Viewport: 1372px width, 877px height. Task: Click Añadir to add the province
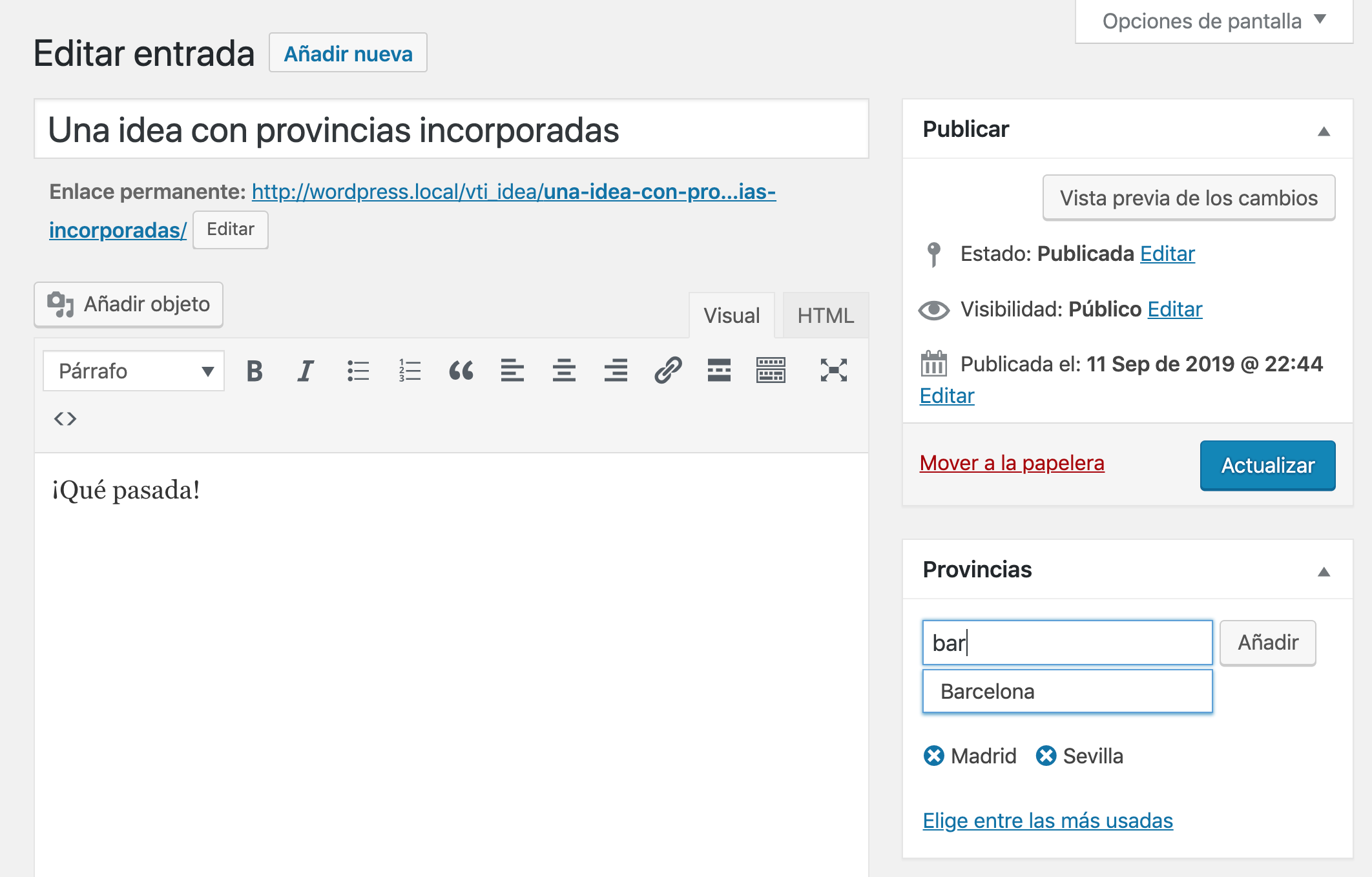1268,643
